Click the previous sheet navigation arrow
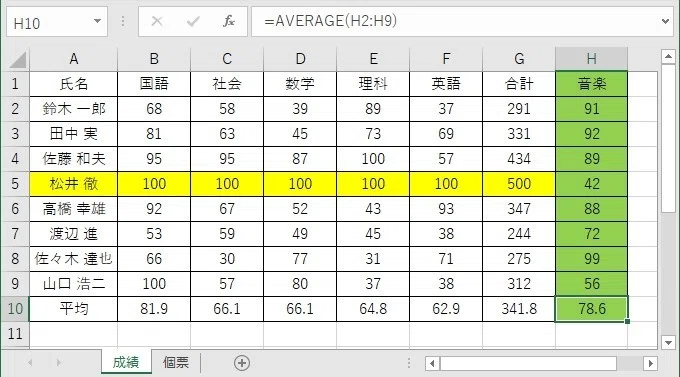This screenshot has width=680, height=377. click(30, 362)
